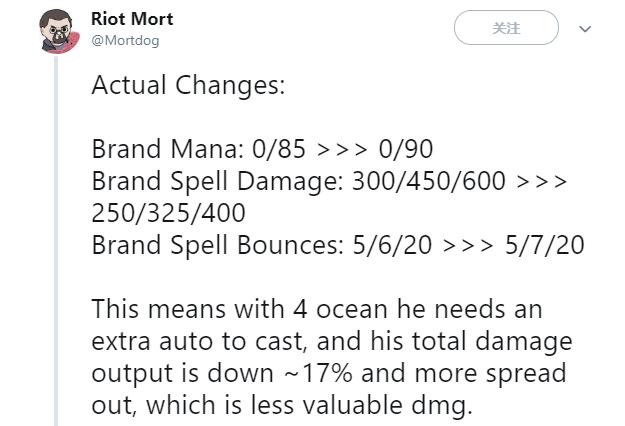Open the Riot Mort display name link
625x426 pixels.
[x=132, y=19]
